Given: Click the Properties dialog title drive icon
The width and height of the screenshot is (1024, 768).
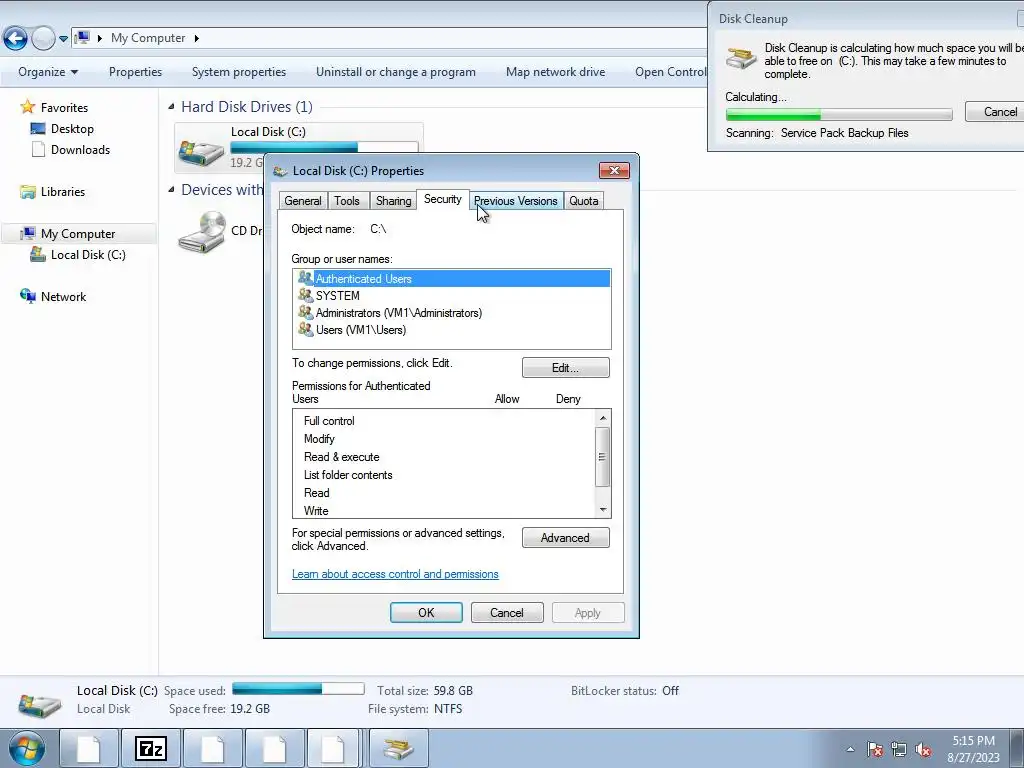Looking at the screenshot, I should pyautogui.click(x=280, y=171).
